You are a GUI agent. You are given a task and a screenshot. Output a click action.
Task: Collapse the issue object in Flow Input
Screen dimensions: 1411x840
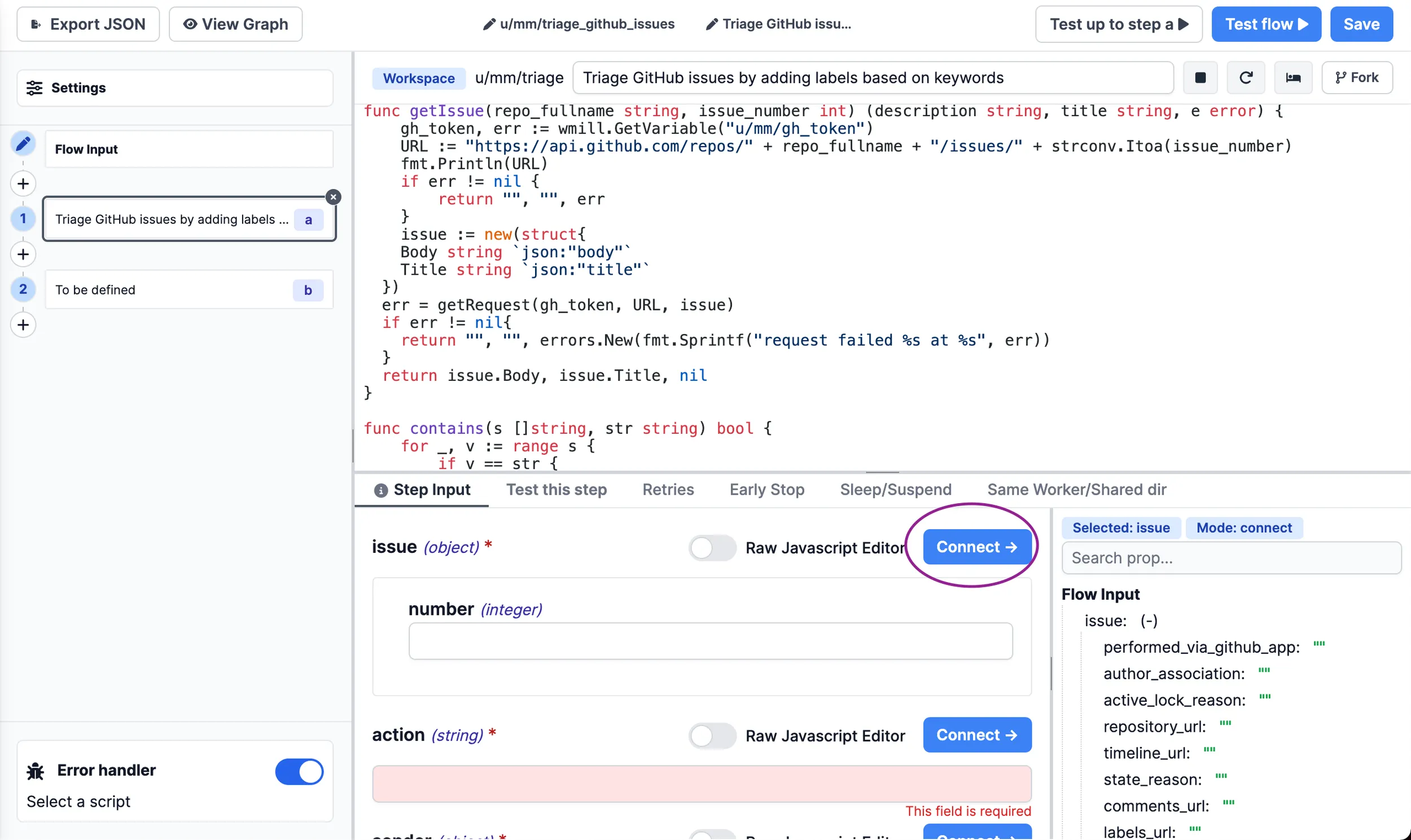point(1149,621)
